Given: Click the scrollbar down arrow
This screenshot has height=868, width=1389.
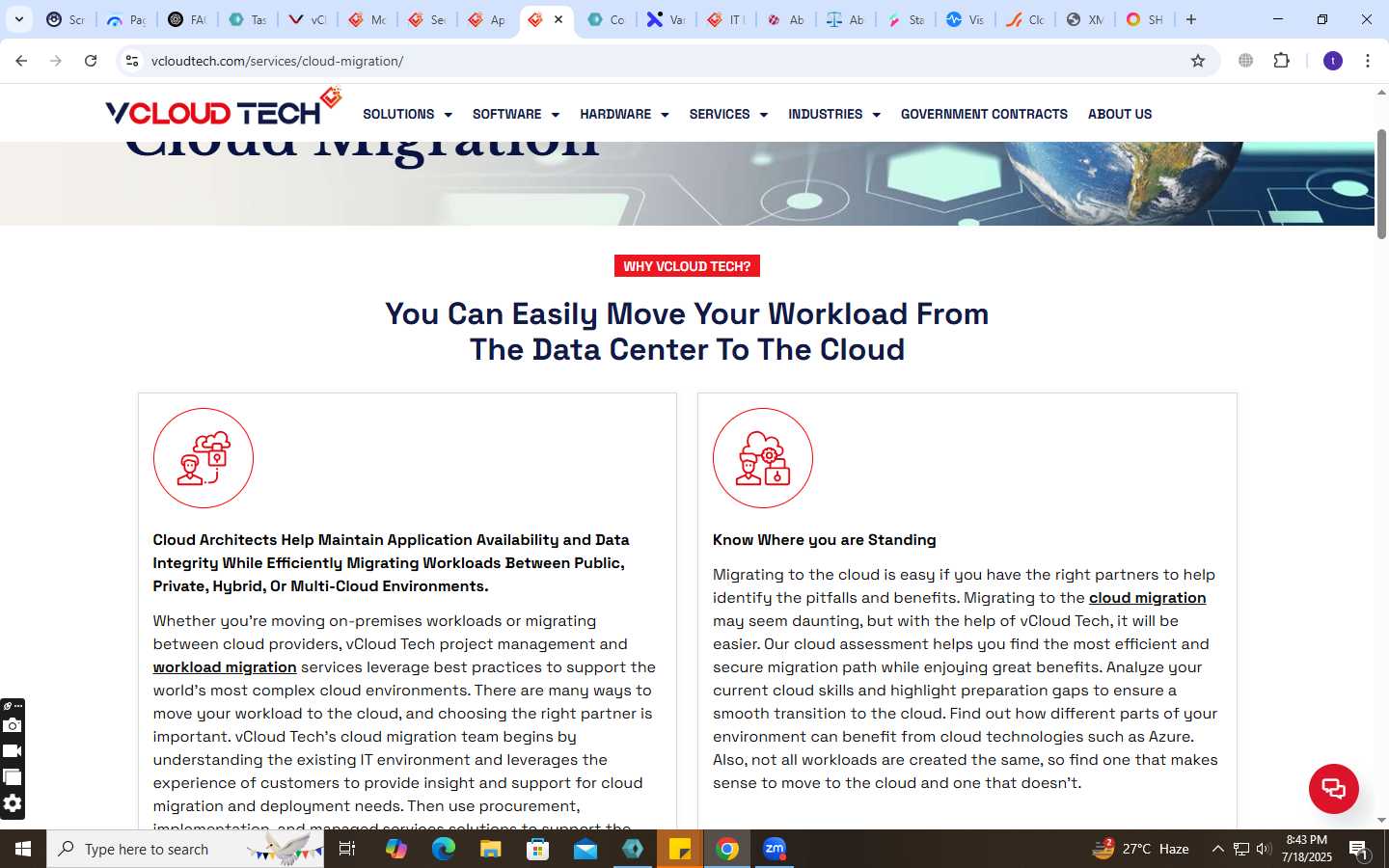Looking at the screenshot, I should point(1381,820).
